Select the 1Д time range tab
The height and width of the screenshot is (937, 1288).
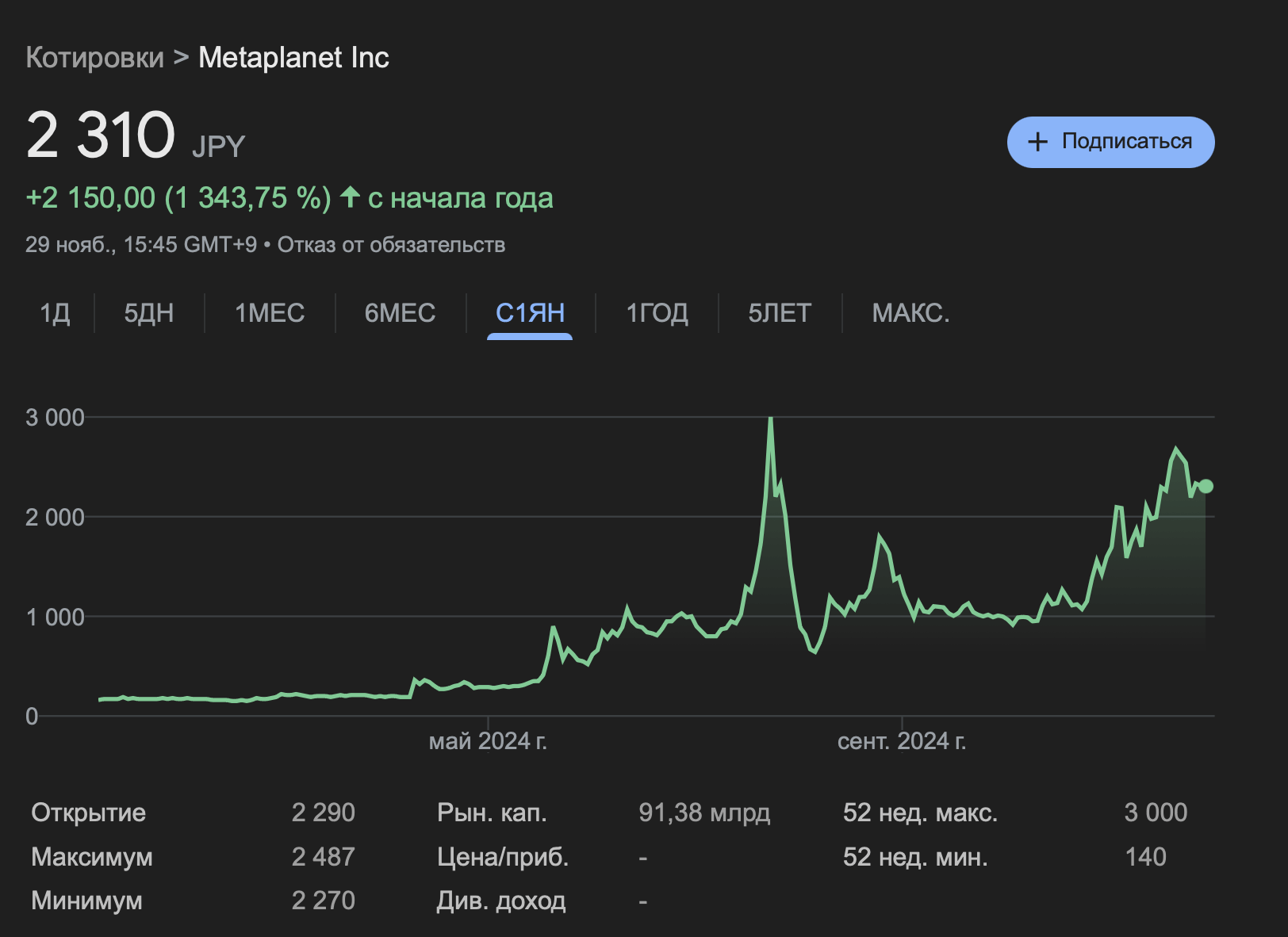pyautogui.click(x=55, y=313)
